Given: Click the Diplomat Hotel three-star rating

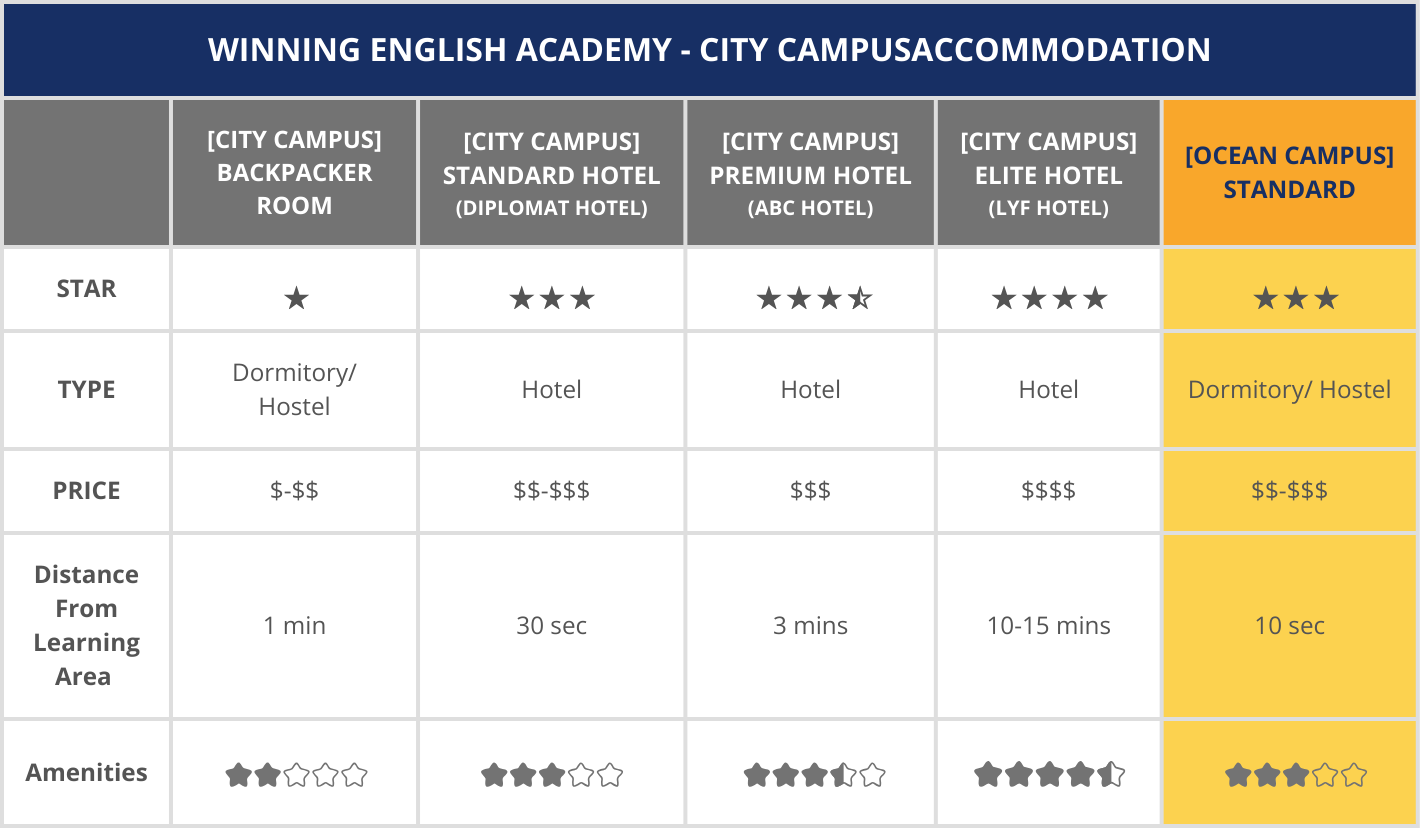Looking at the screenshot, I should [x=551, y=298].
